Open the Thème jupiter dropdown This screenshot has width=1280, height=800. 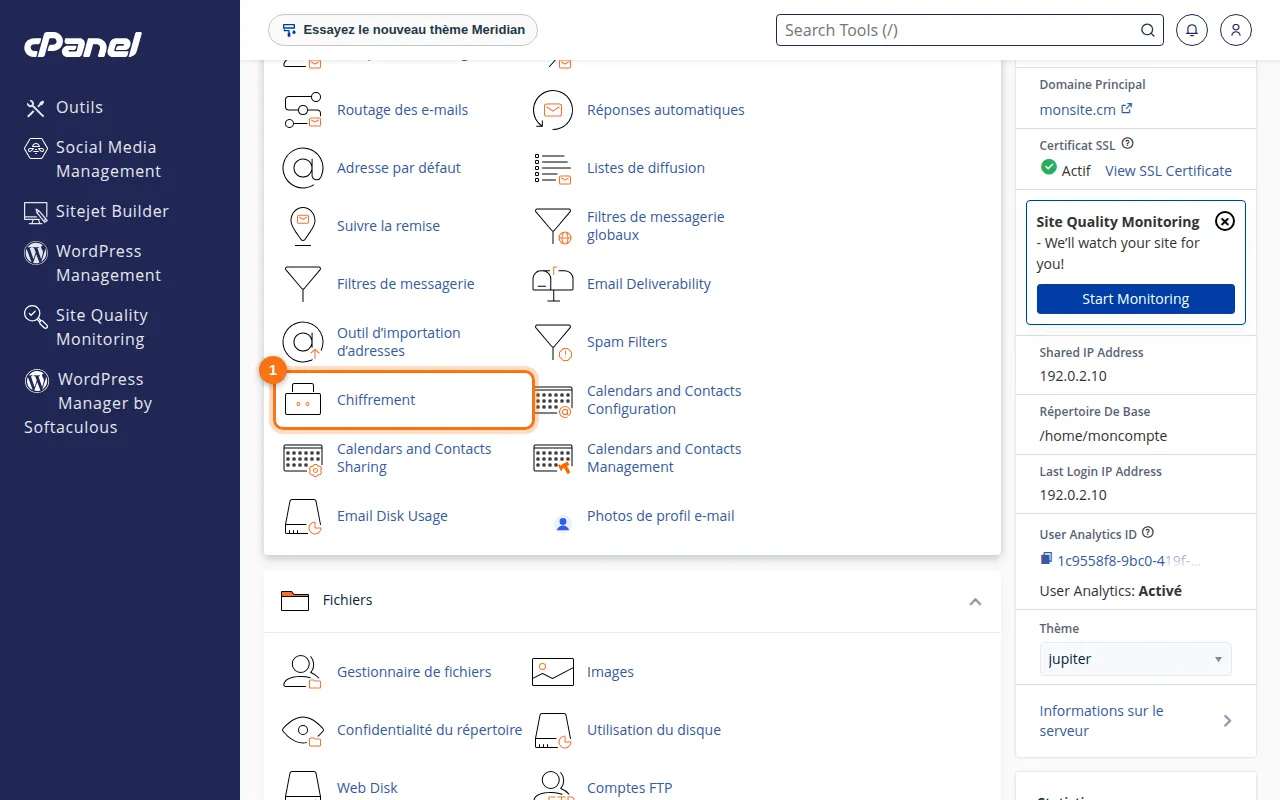pos(1135,659)
